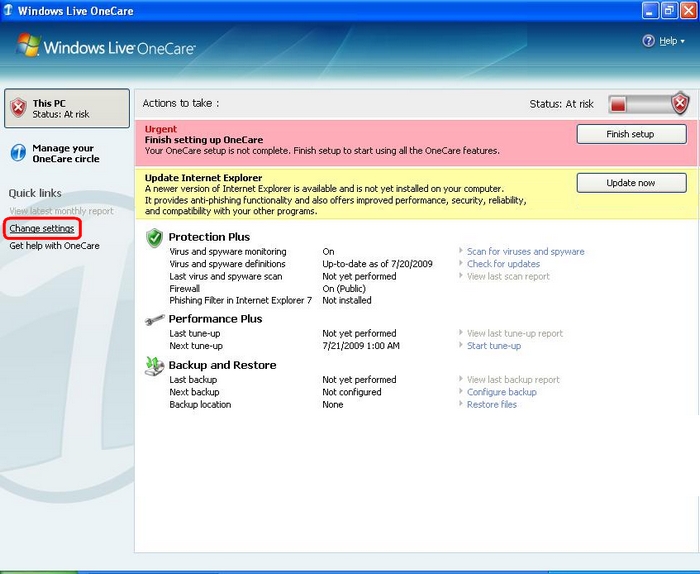This screenshot has height=574, width=700.
Task: Click the 'Not installed' phishing filter value
Action: (347, 300)
